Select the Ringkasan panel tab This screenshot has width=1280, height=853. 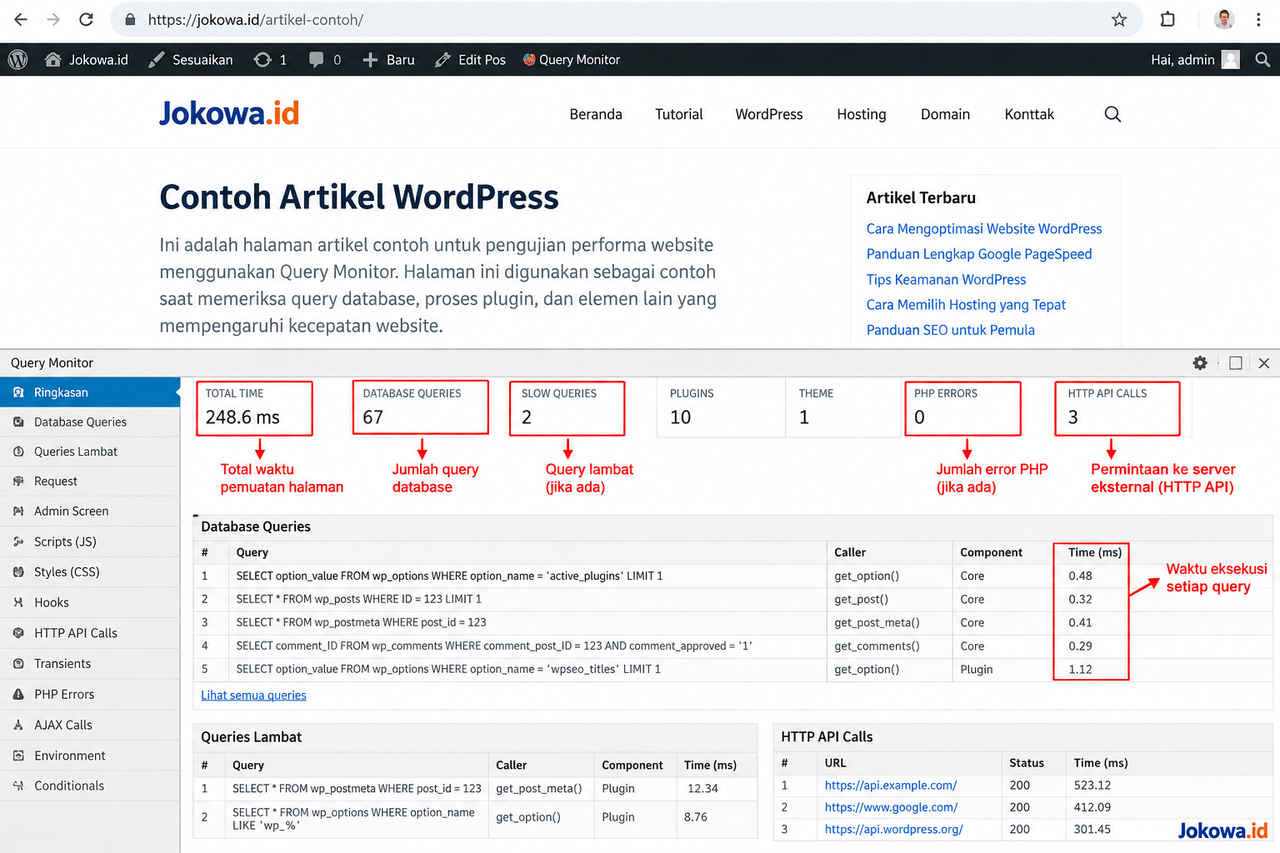[x=90, y=392]
